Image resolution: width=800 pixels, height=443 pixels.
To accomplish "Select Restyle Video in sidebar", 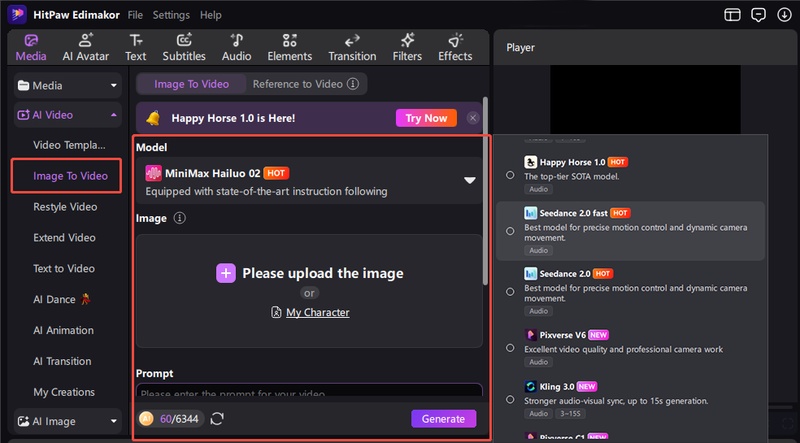I will tap(65, 207).
